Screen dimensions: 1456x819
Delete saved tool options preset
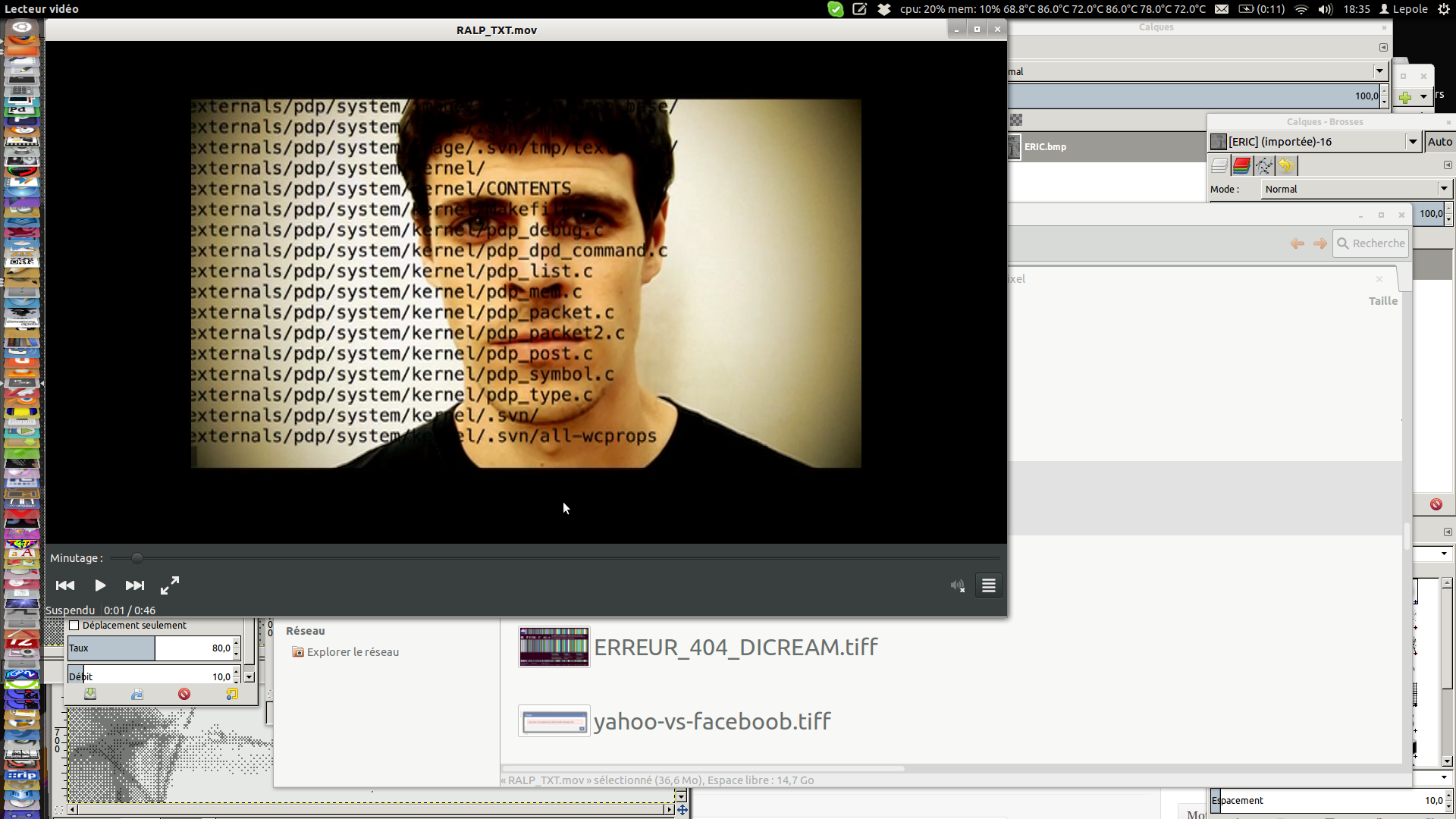184,694
